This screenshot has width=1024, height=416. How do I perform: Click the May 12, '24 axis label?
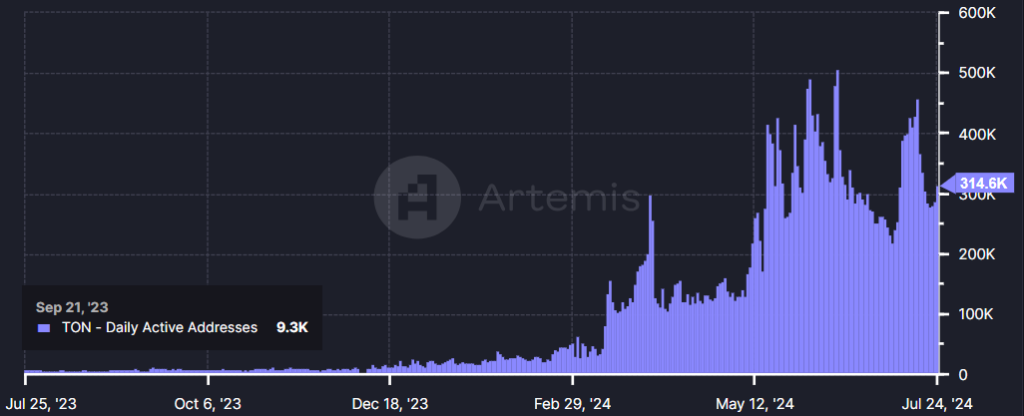tap(754, 404)
